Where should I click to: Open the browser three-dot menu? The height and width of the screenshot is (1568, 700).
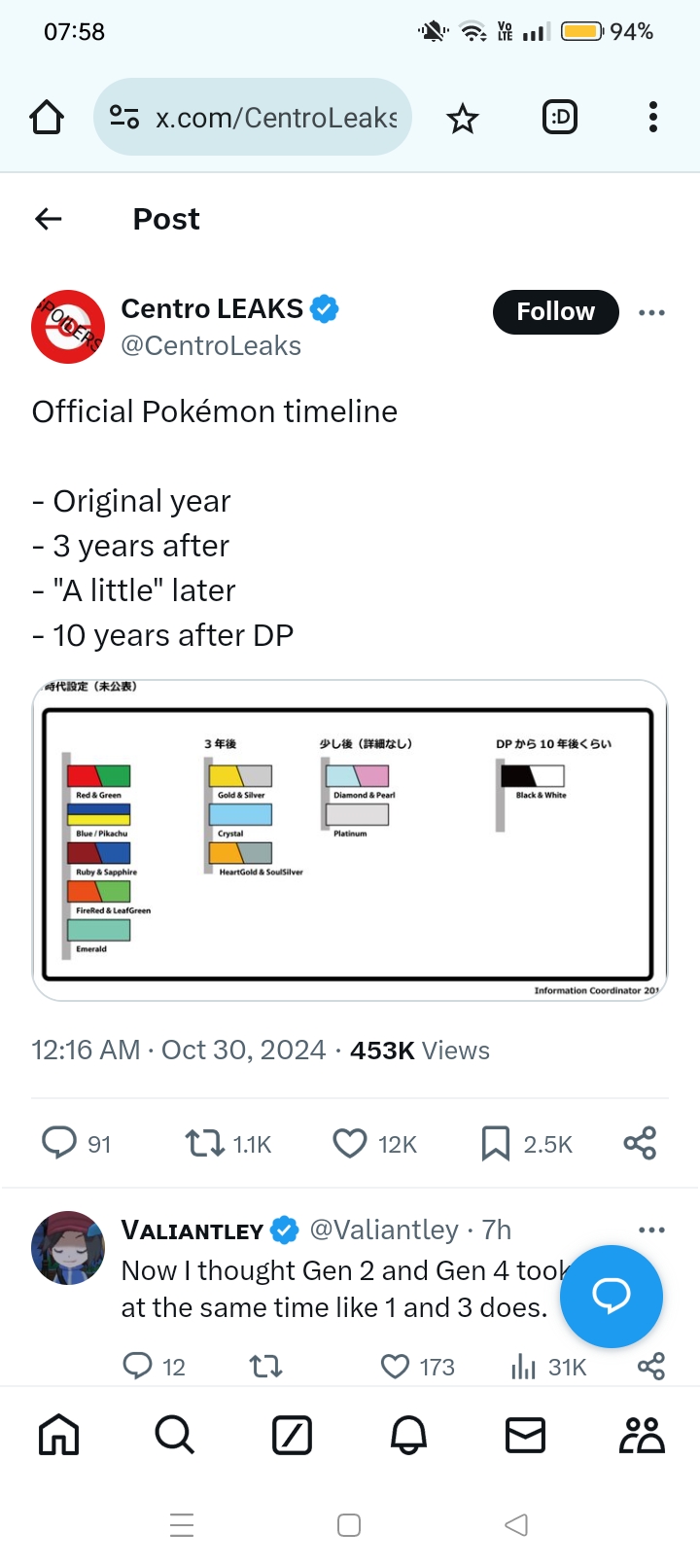[652, 118]
